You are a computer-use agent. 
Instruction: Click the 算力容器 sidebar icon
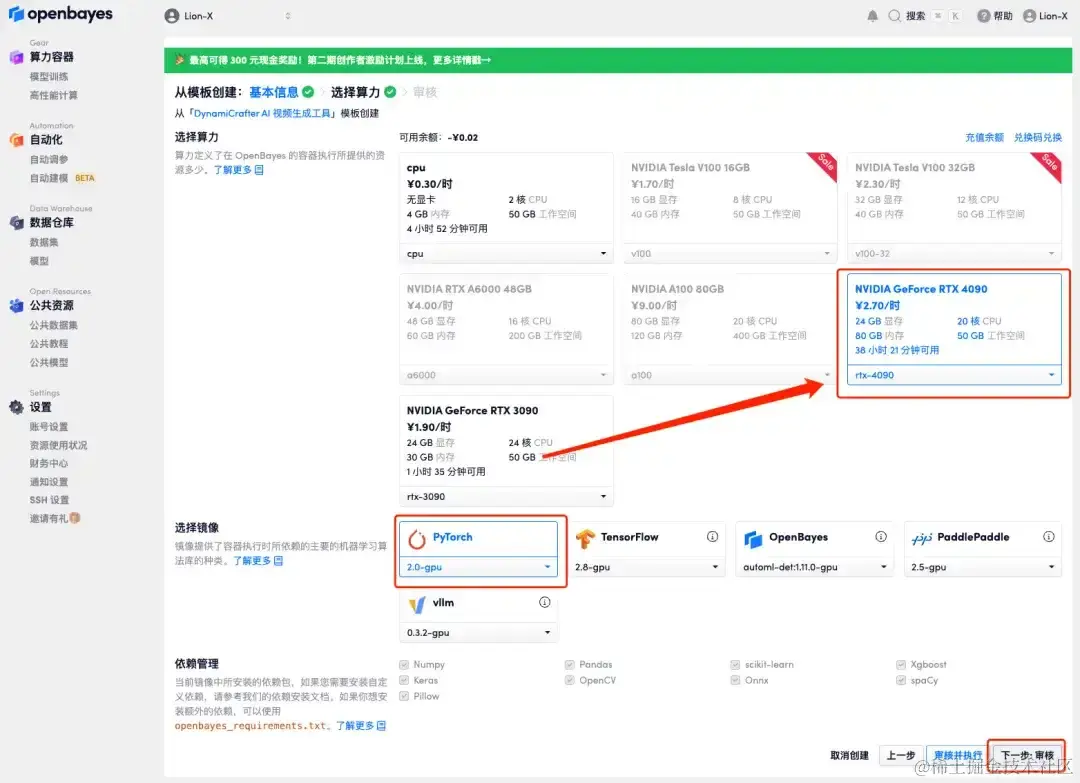tap(17, 57)
